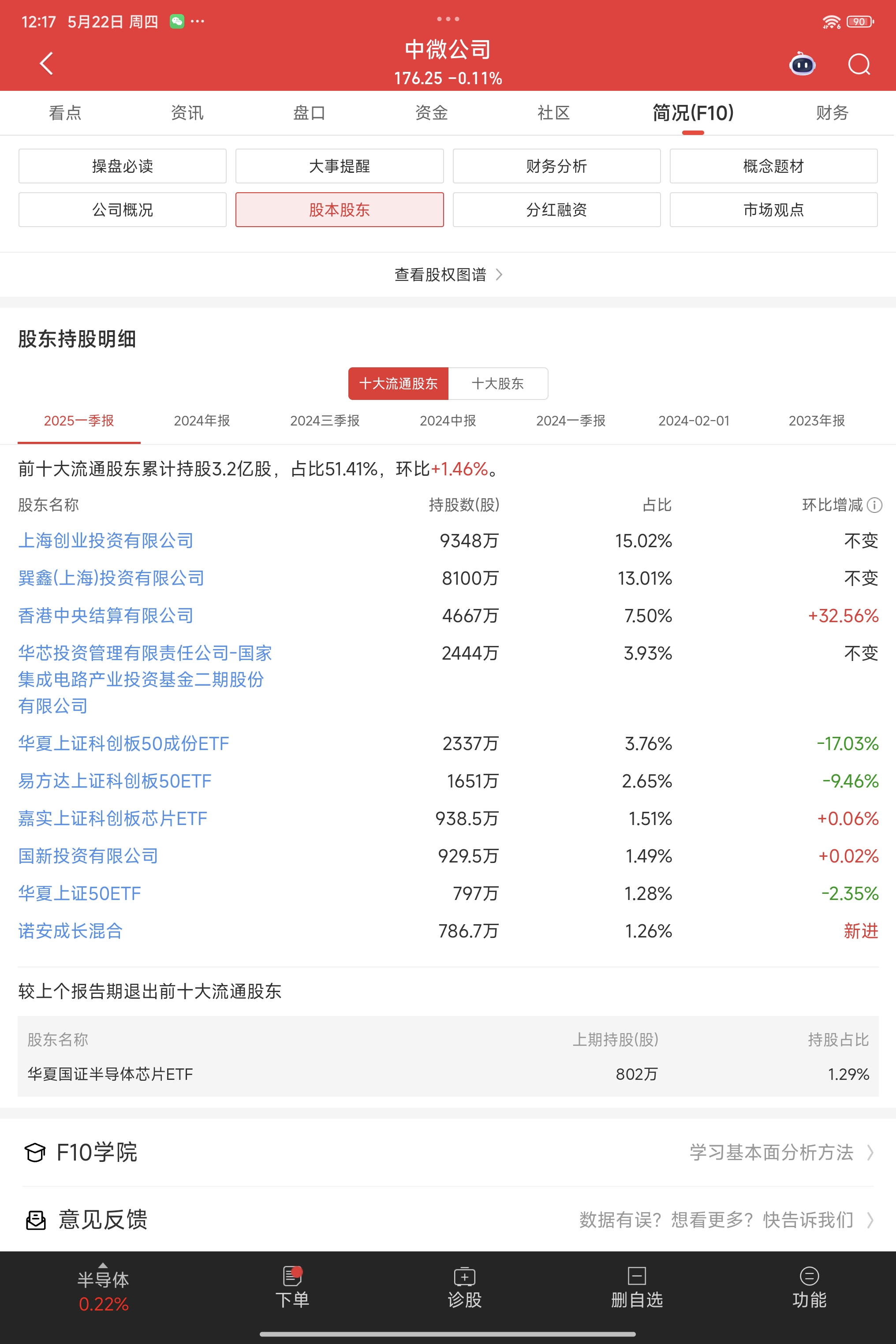The width and height of the screenshot is (896, 1344).
Task: Select 2024中报 report period
Action: coord(448,421)
